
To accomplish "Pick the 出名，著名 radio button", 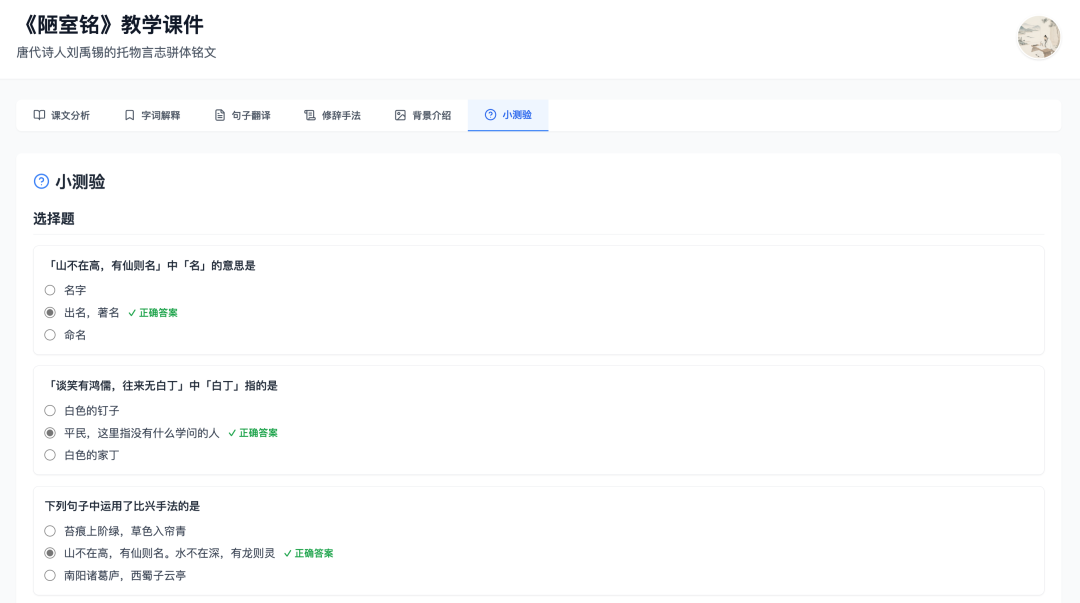I will coord(50,313).
